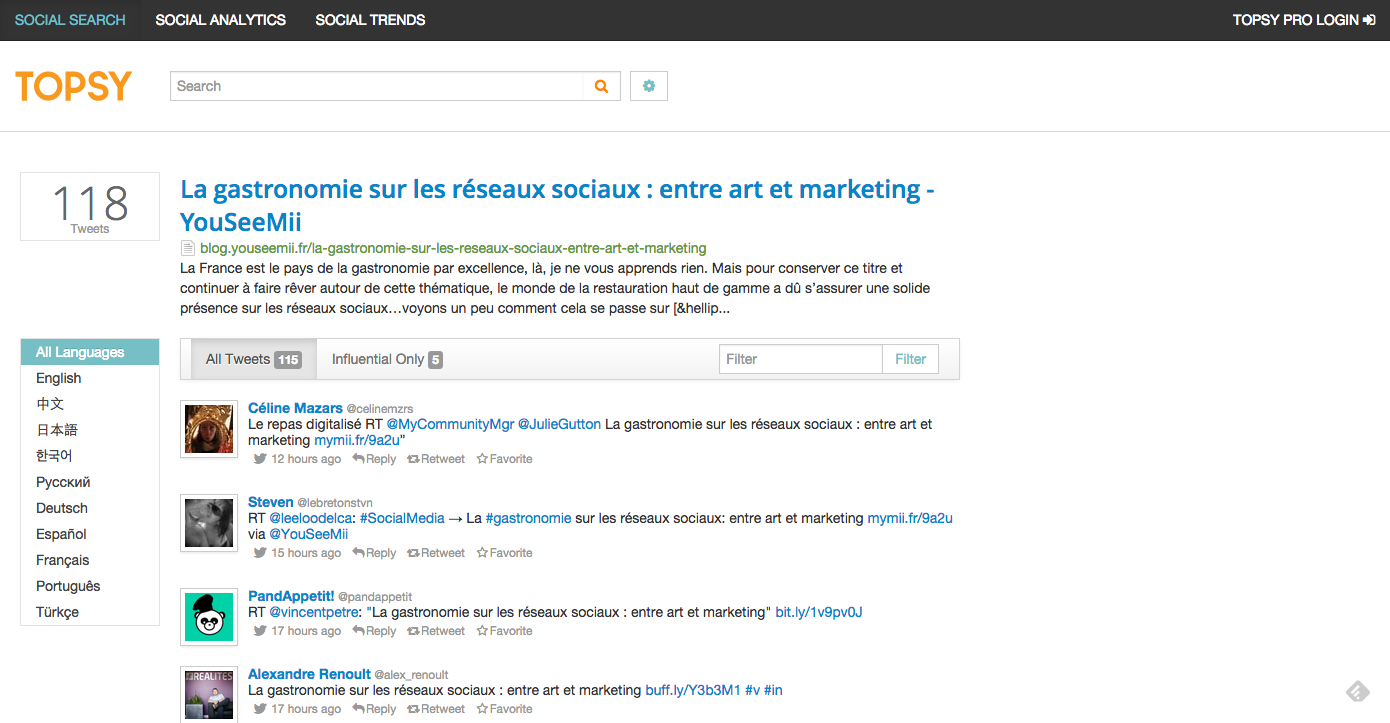
Task: Retweet PandAppetit! tweet
Action: point(436,631)
